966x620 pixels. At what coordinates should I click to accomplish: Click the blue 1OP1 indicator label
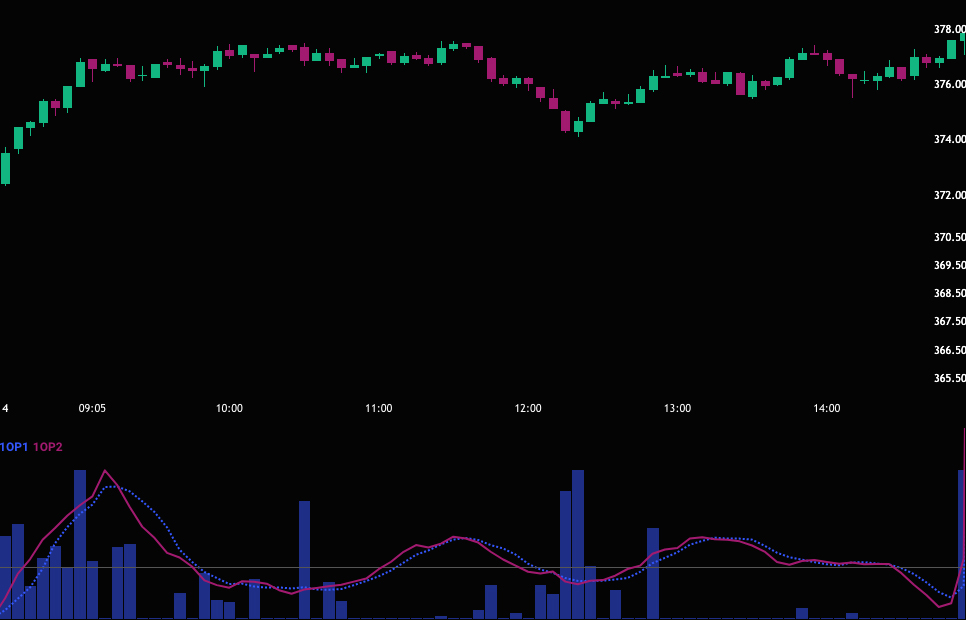click(x=14, y=447)
